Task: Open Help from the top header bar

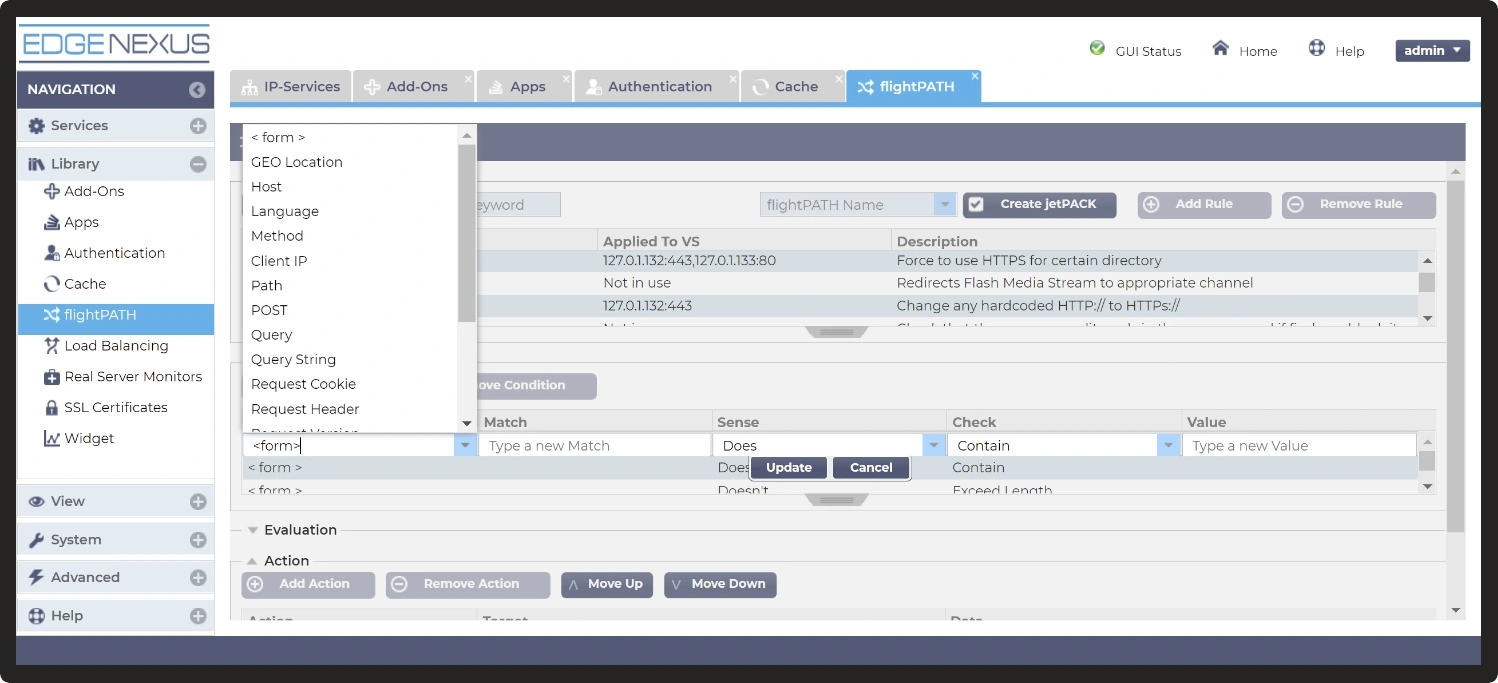Action: 1336,49
